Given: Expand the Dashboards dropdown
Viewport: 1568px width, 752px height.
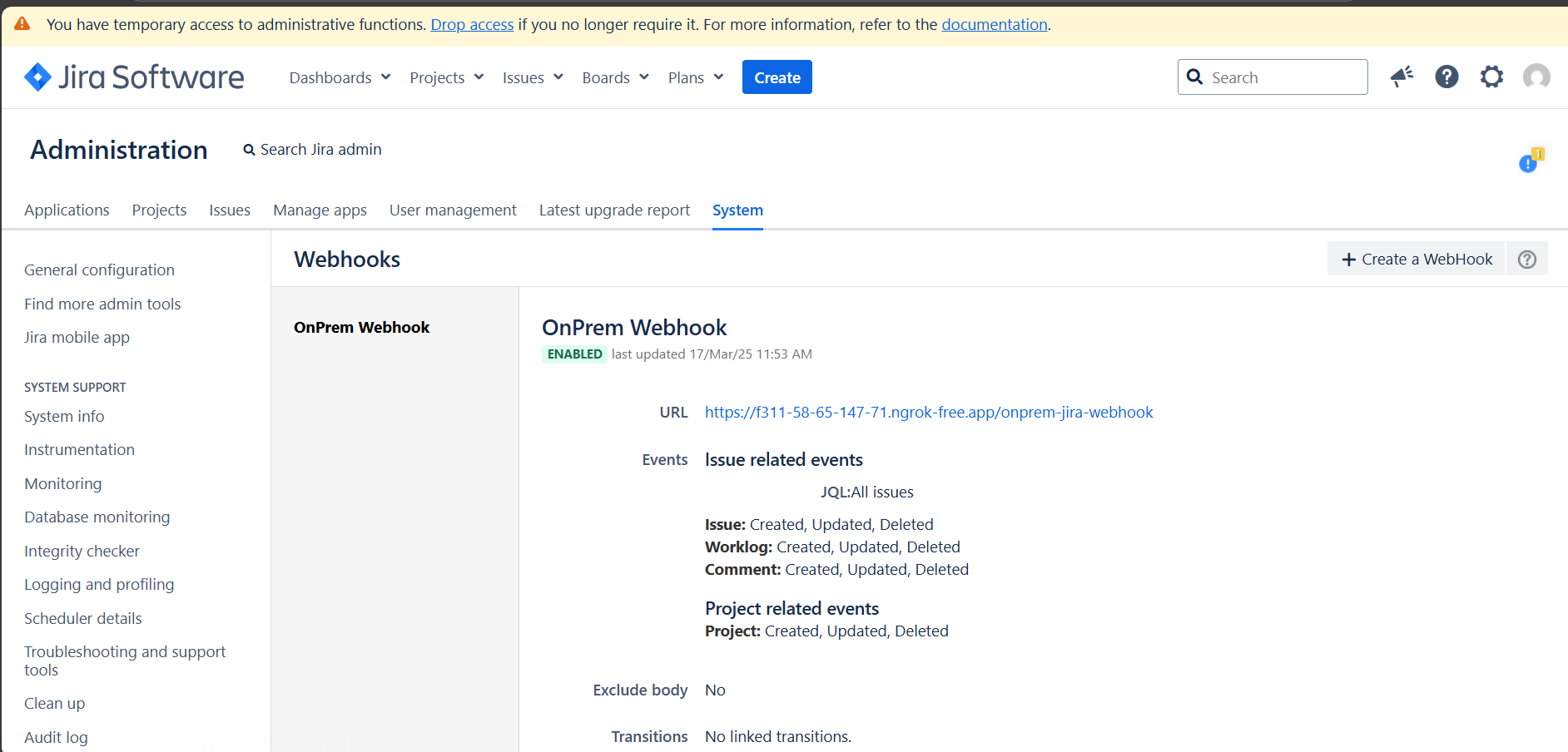Looking at the screenshot, I should tap(339, 77).
